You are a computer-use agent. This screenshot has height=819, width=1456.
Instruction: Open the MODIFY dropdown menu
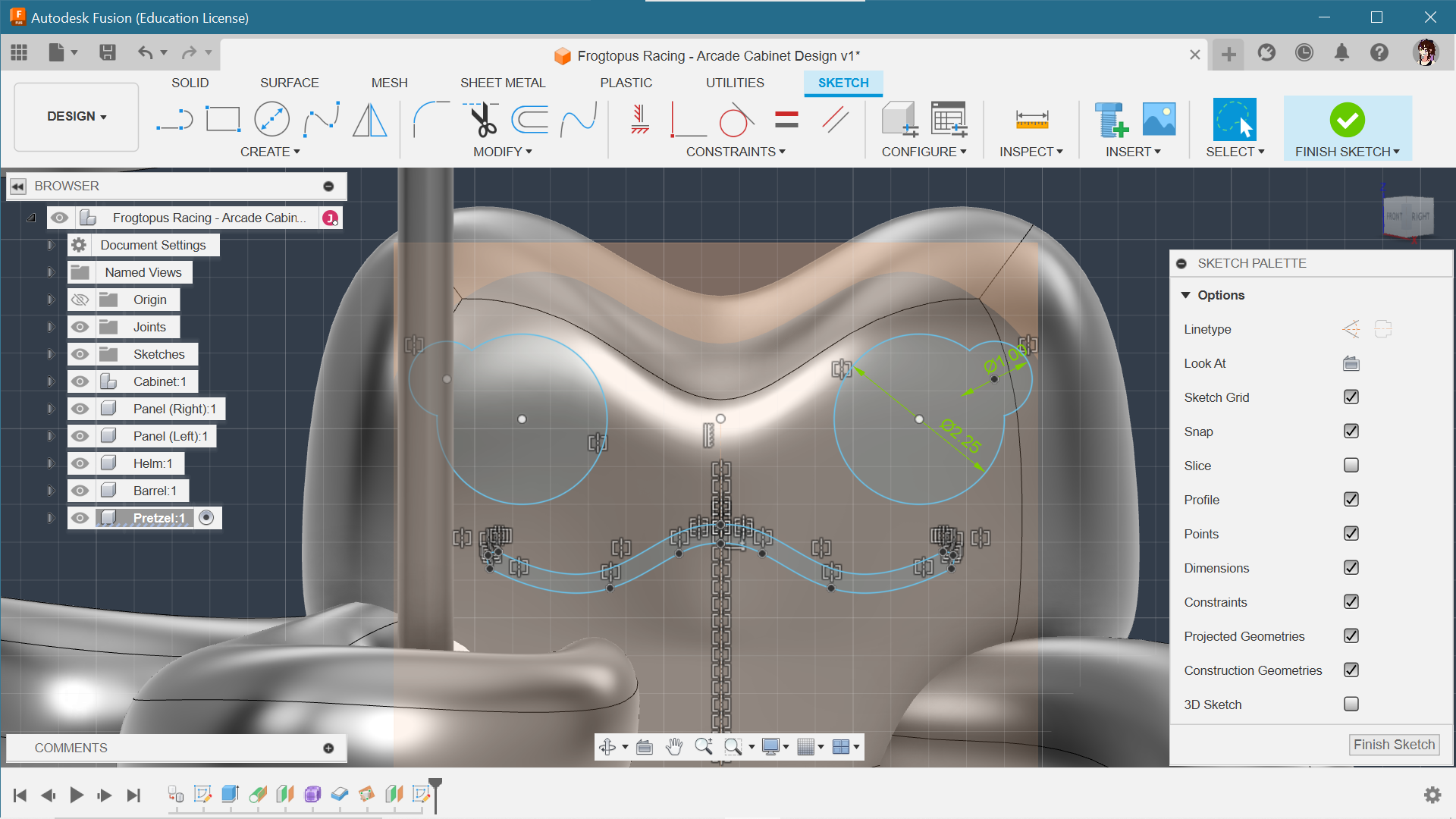point(503,152)
